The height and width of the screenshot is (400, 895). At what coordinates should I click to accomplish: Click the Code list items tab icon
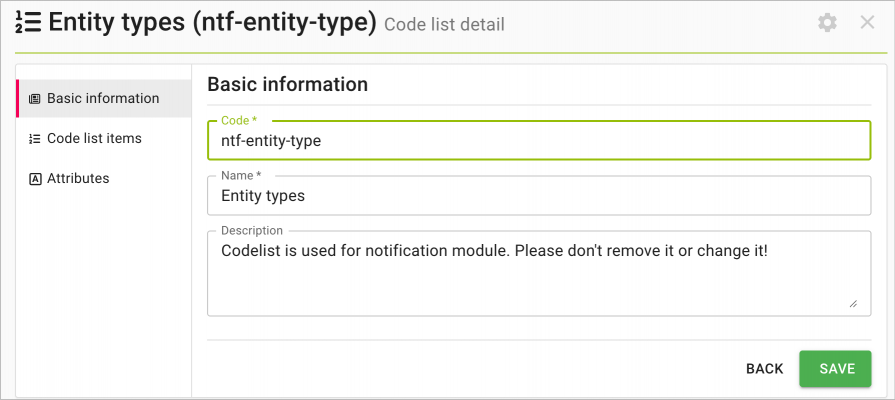click(x=35, y=139)
